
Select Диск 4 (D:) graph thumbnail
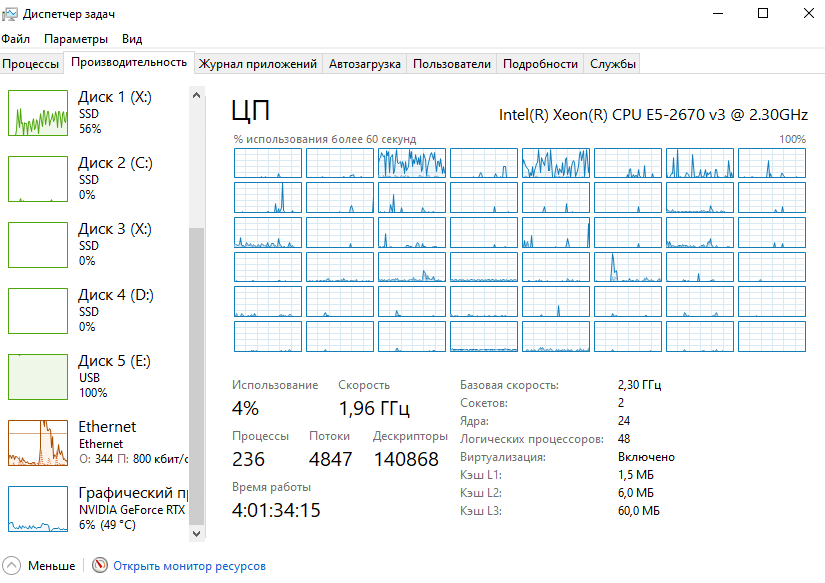(38, 311)
